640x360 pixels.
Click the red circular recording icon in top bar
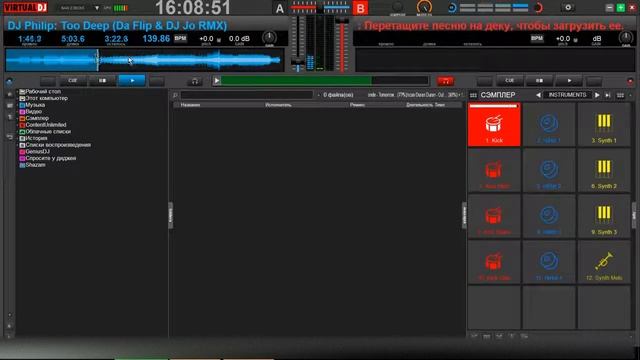coord(538,8)
